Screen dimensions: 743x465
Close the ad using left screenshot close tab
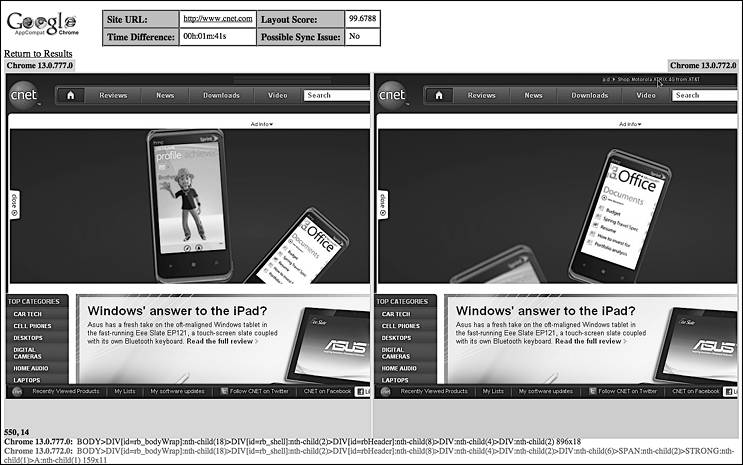pyautogui.click(x=14, y=205)
